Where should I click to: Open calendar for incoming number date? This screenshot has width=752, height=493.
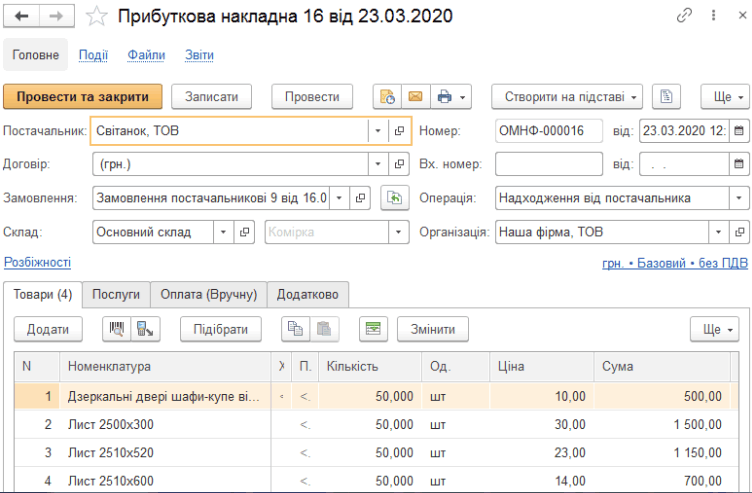pos(739,164)
